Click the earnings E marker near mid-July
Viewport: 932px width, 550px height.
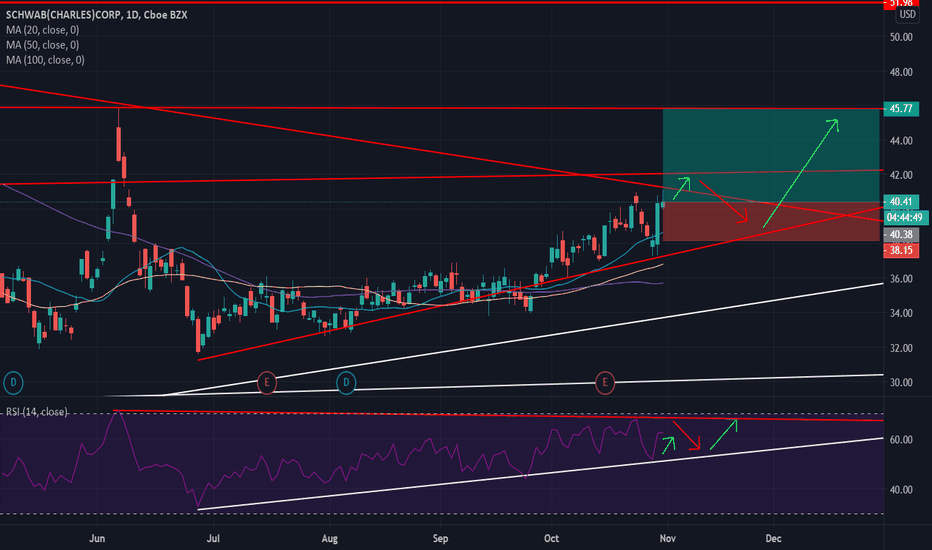coord(267,382)
